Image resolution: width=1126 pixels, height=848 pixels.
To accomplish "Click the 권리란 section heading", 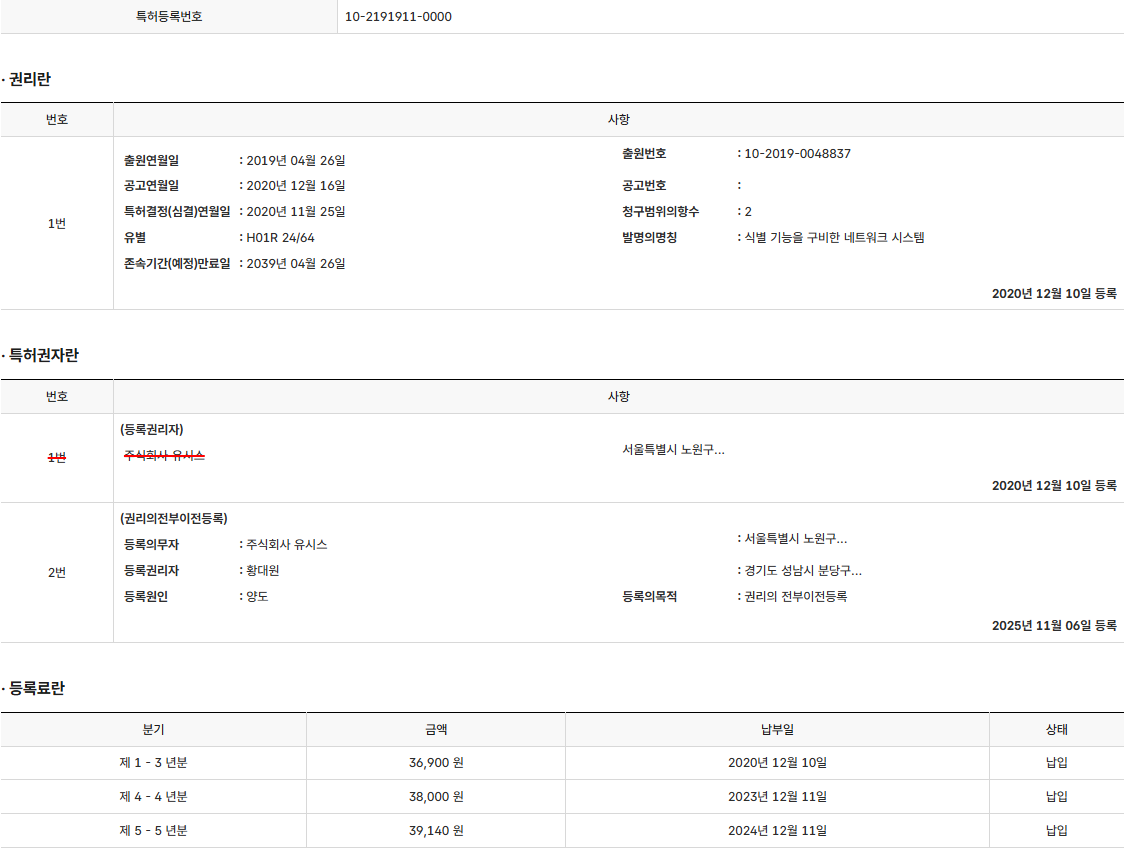I will tap(29, 79).
